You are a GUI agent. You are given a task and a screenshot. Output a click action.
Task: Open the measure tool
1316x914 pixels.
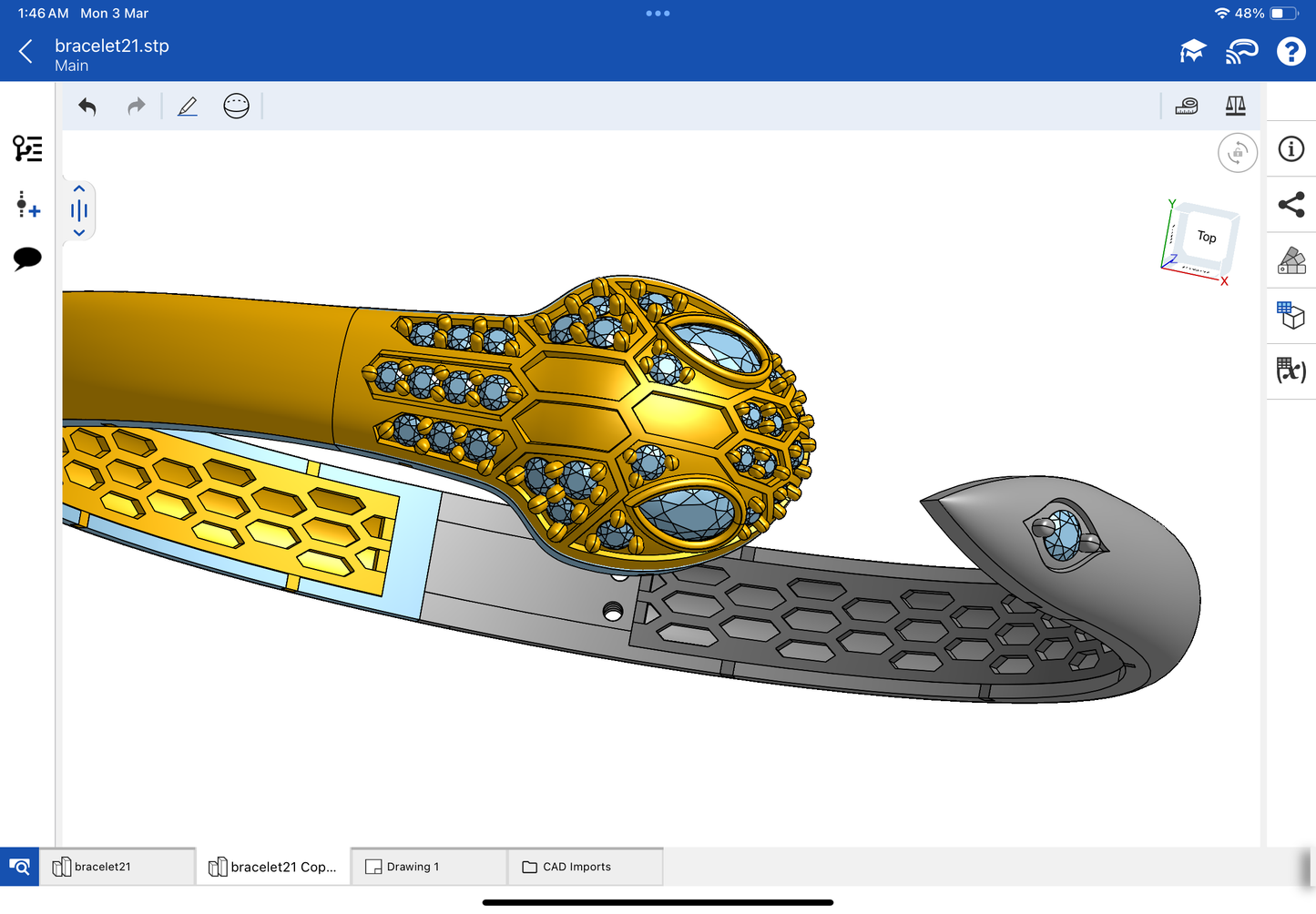pyautogui.click(x=1187, y=107)
